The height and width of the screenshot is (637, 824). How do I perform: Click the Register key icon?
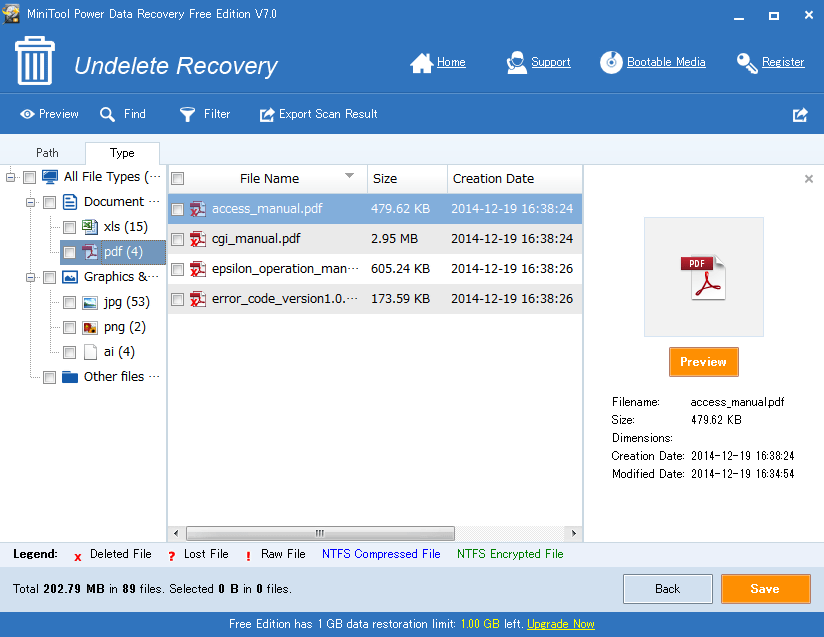pos(747,63)
